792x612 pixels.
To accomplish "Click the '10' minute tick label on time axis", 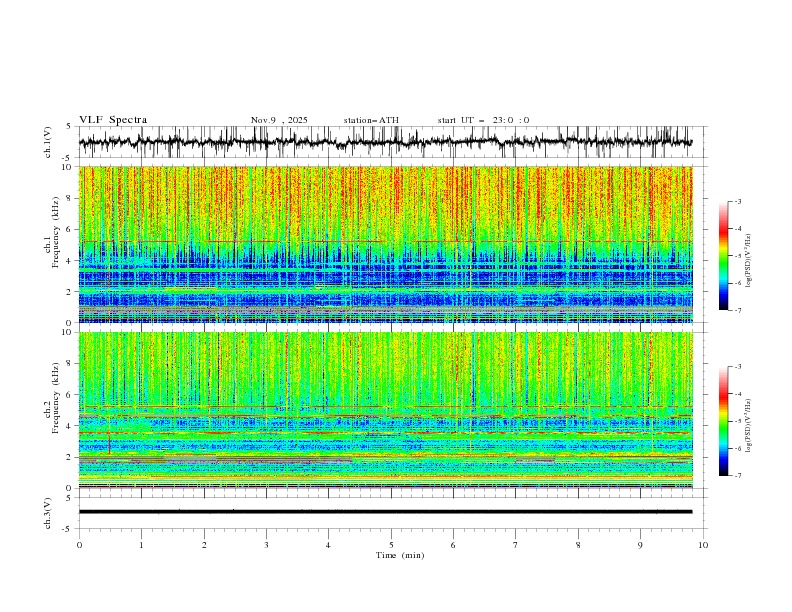I will pos(703,545).
